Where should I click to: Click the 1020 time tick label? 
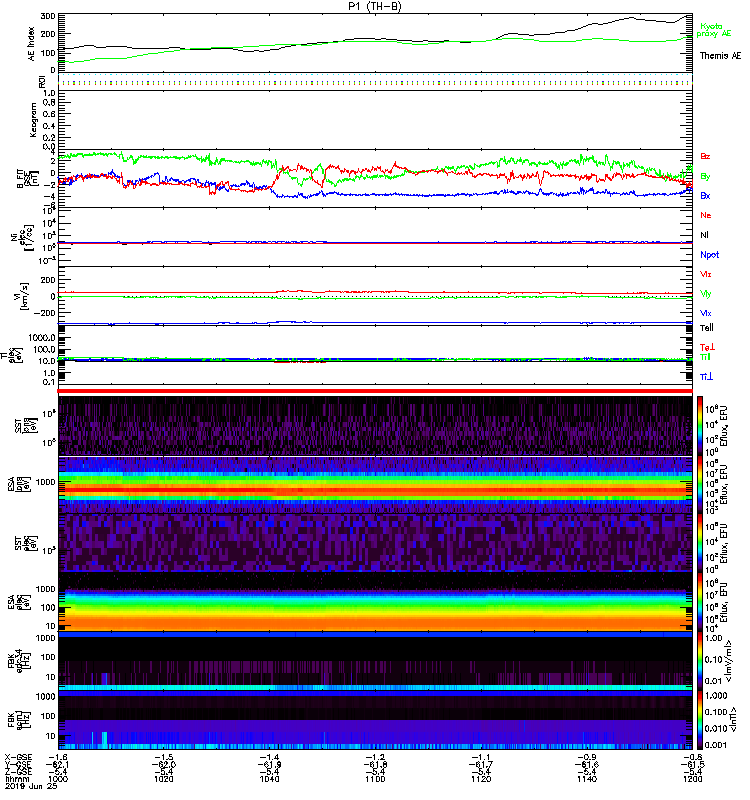[163, 779]
